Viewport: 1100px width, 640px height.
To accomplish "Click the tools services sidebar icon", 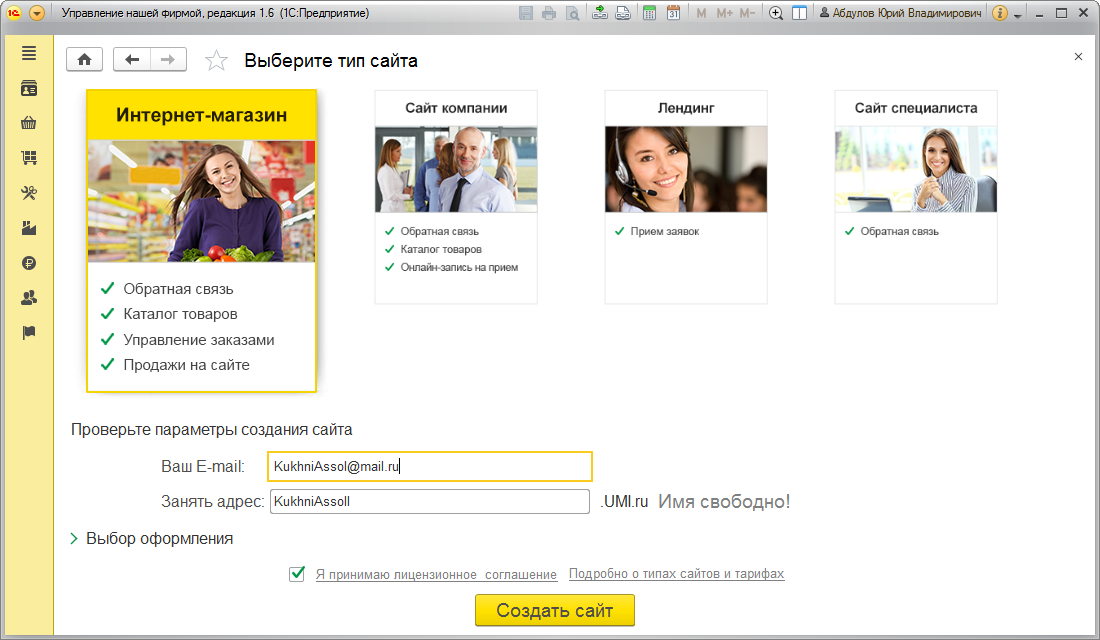I will pyautogui.click(x=29, y=193).
